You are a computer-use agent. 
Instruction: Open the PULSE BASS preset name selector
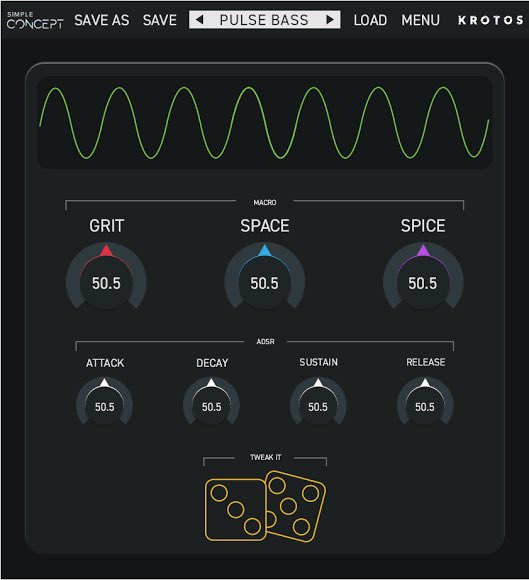tap(264, 20)
